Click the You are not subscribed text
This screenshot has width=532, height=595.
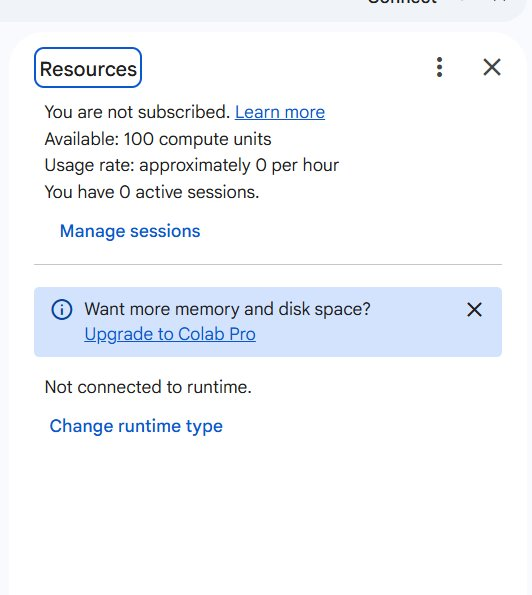(137, 112)
